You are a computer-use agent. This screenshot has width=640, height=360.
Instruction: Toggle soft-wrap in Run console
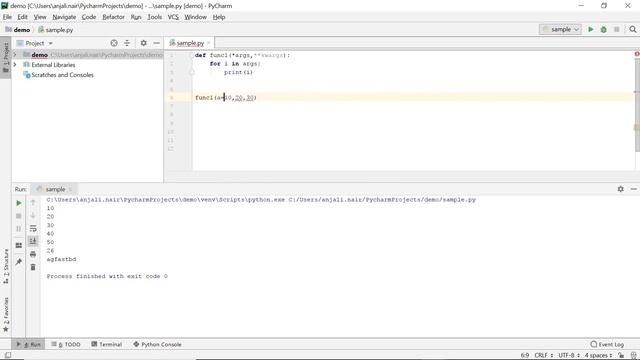tap(33, 229)
